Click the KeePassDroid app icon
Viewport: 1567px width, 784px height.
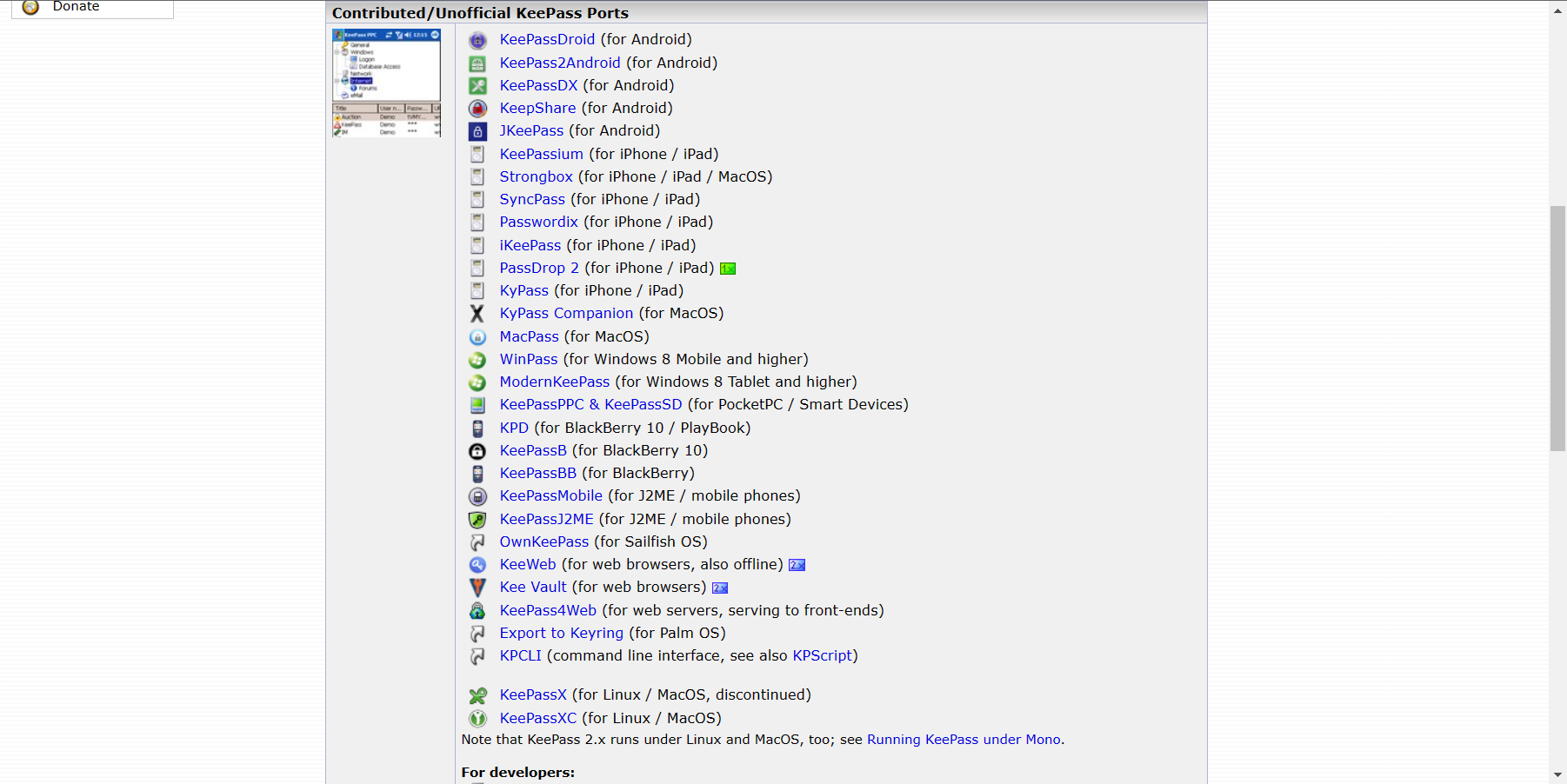pyautogui.click(x=477, y=40)
